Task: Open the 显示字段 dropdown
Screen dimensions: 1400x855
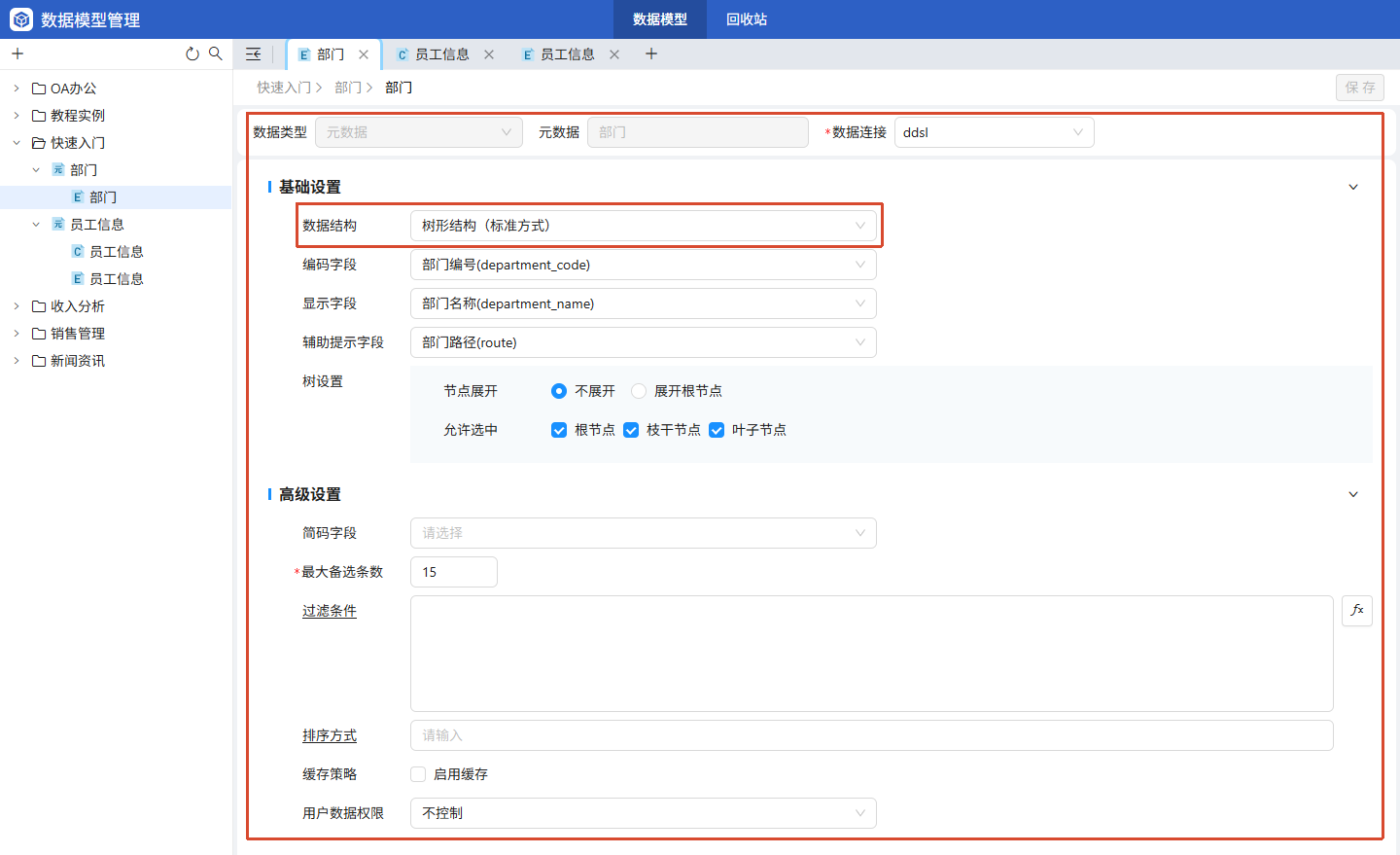Action: click(644, 303)
